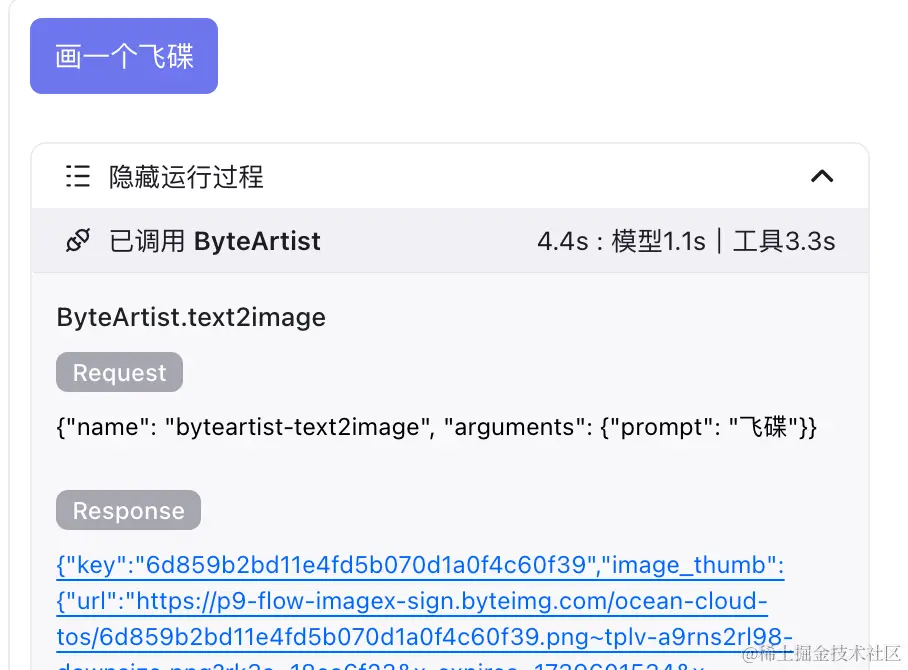Select the ByteArtist.text2image tool label

pyautogui.click(x=190, y=317)
